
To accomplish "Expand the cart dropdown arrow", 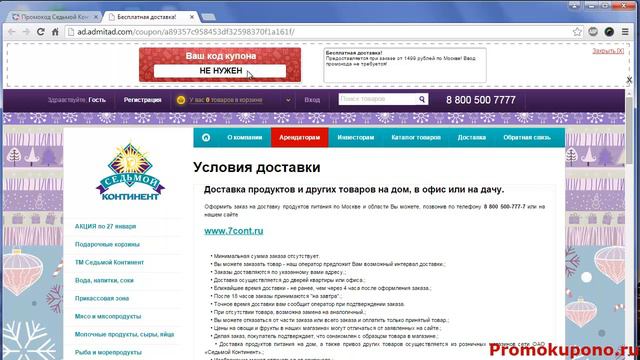I will (288, 100).
